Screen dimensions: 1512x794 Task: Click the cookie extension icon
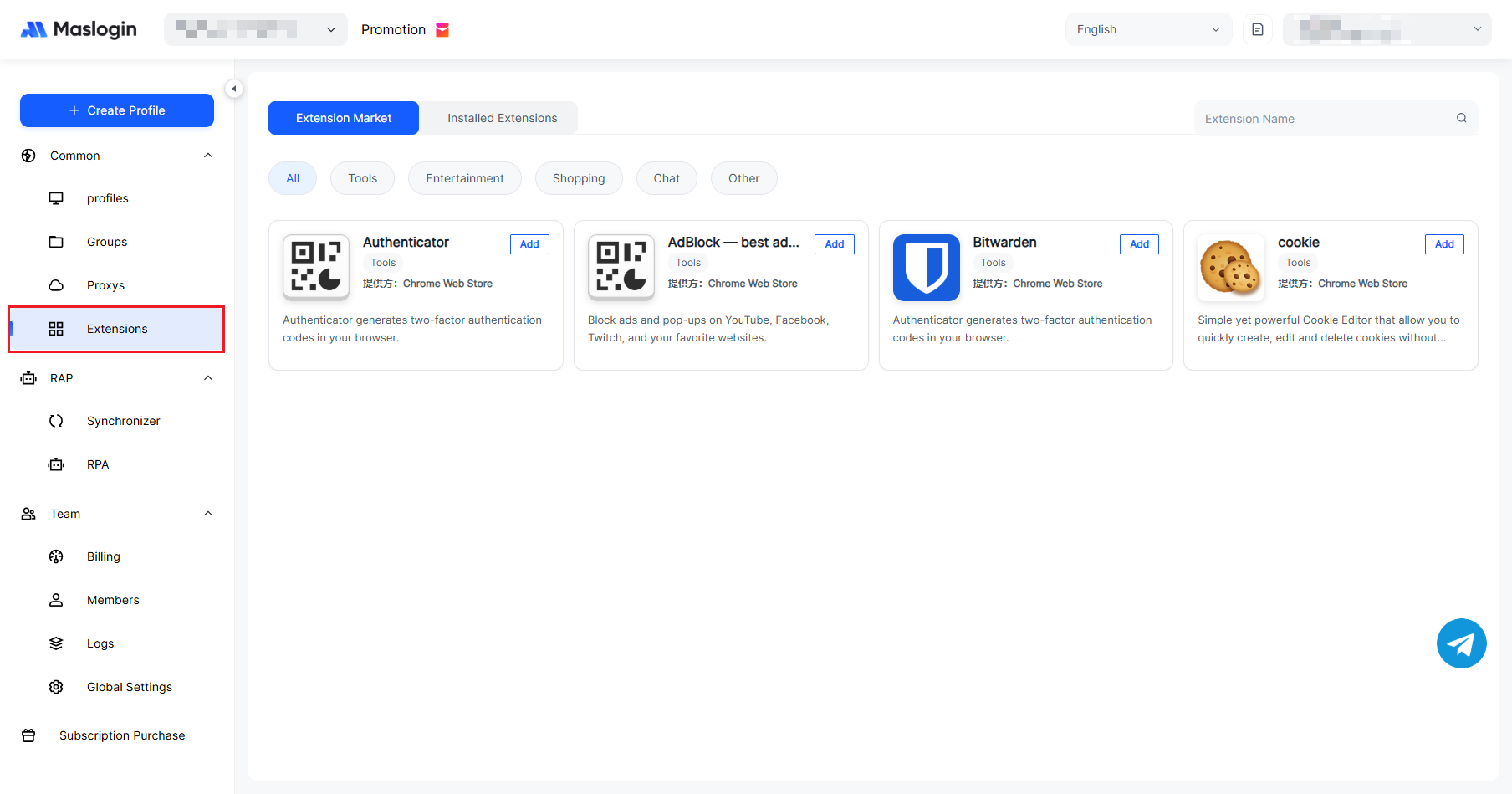(x=1230, y=268)
